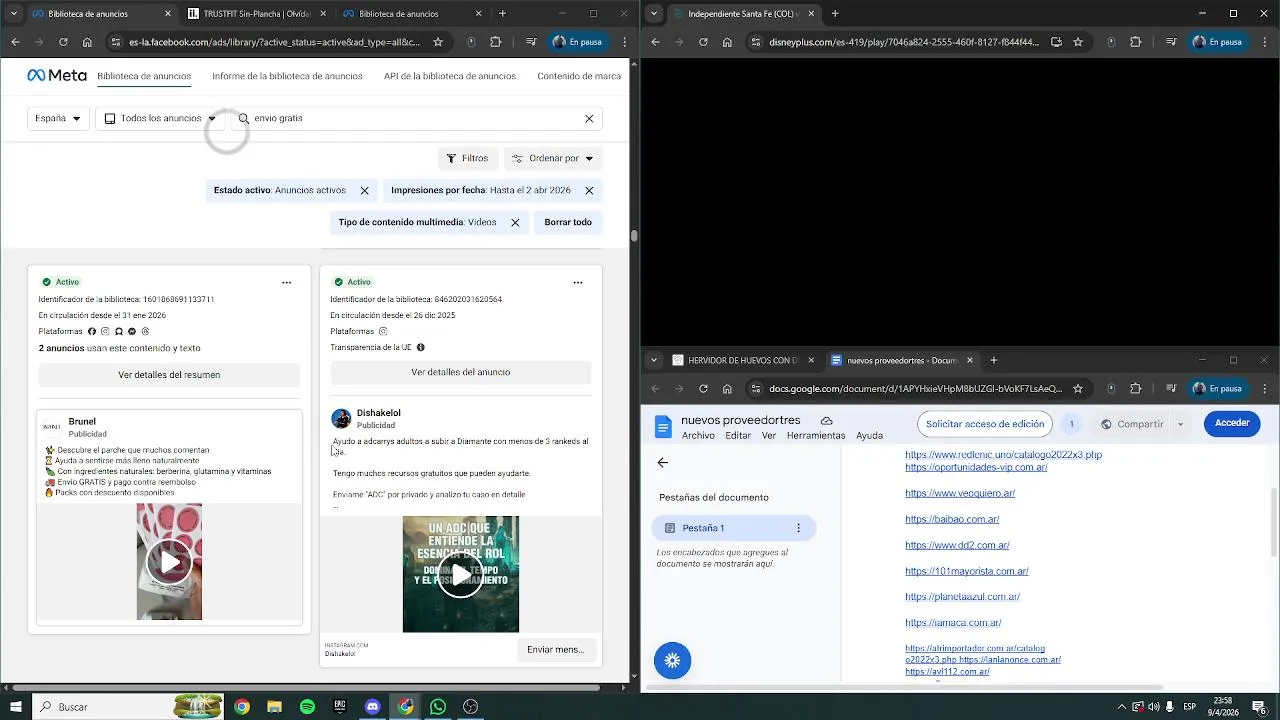Open WhatsApp from the taskbar
This screenshot has height=720, width=1280.
(x=438, y=707)
